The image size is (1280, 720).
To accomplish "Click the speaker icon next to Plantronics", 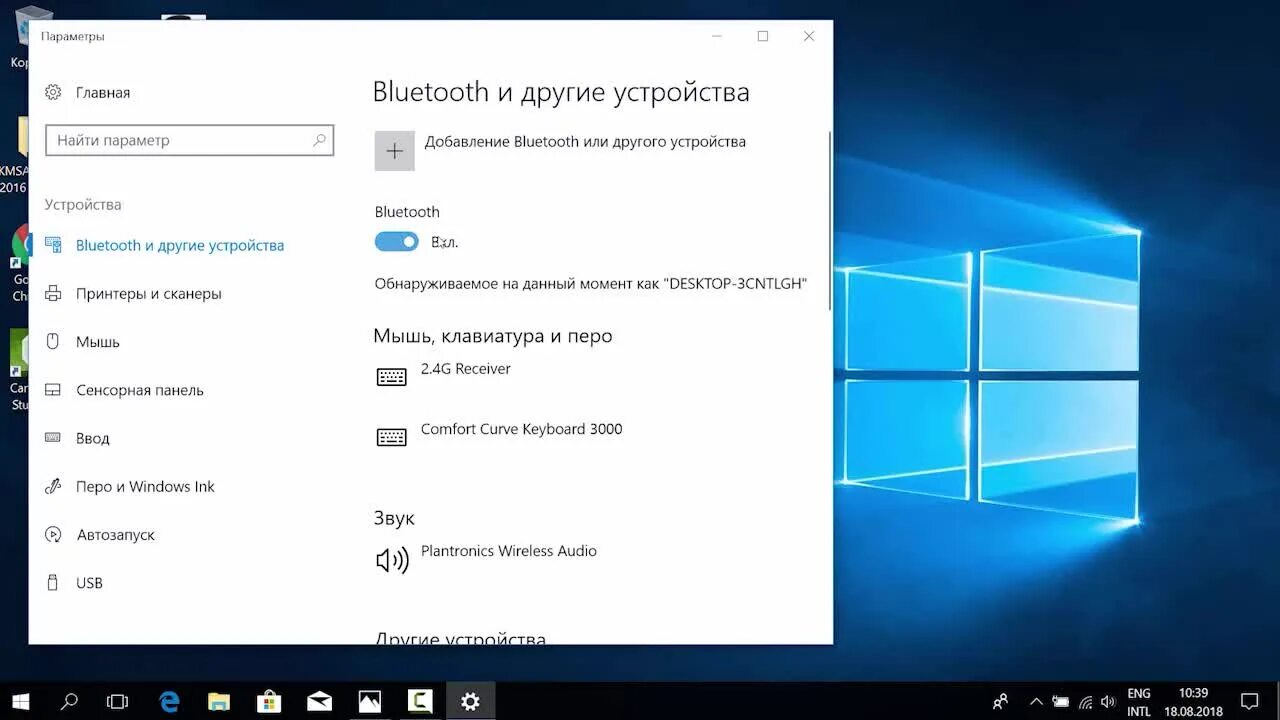I will pos(392,560).
